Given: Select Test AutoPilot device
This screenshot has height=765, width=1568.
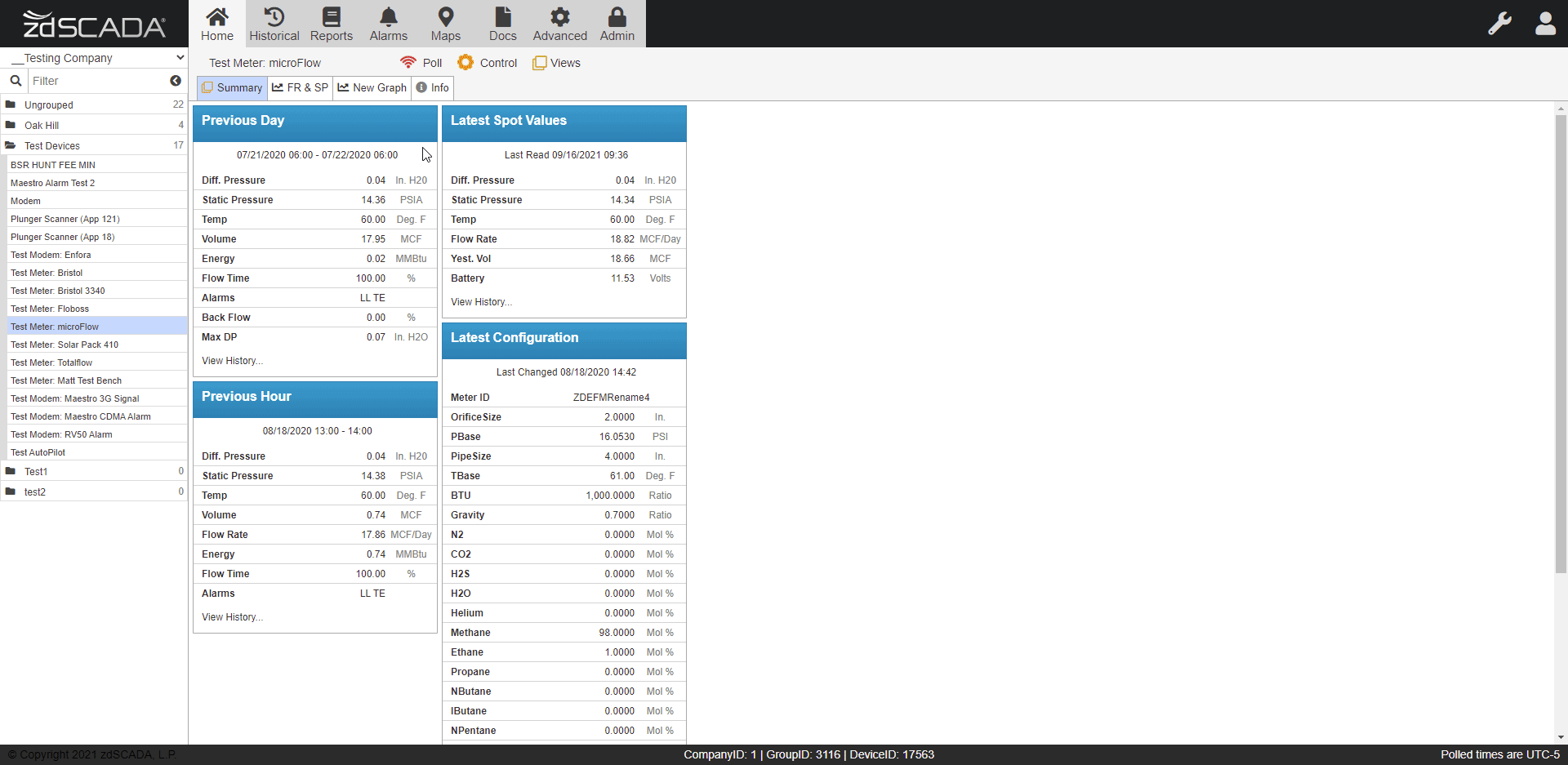Looking at the screenshot, I should pyautogui.click(x=97, y=452).
